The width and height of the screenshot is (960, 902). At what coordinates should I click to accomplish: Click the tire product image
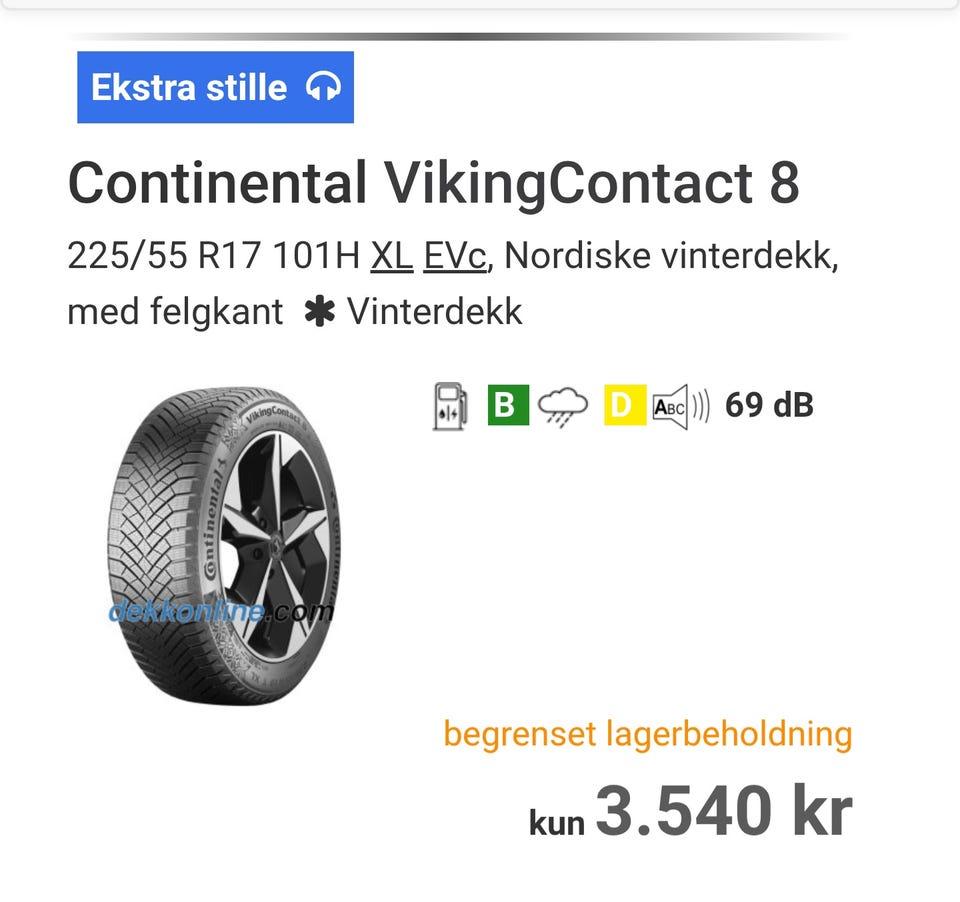(x=220, y=545)
